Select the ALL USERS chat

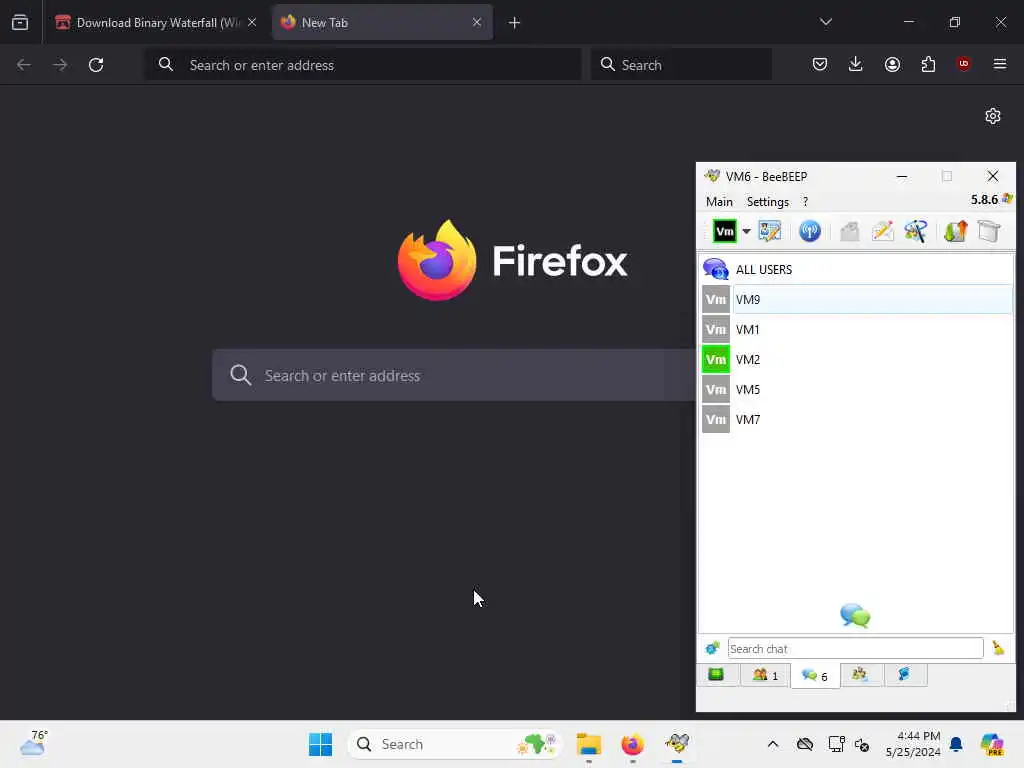point(856,269)
